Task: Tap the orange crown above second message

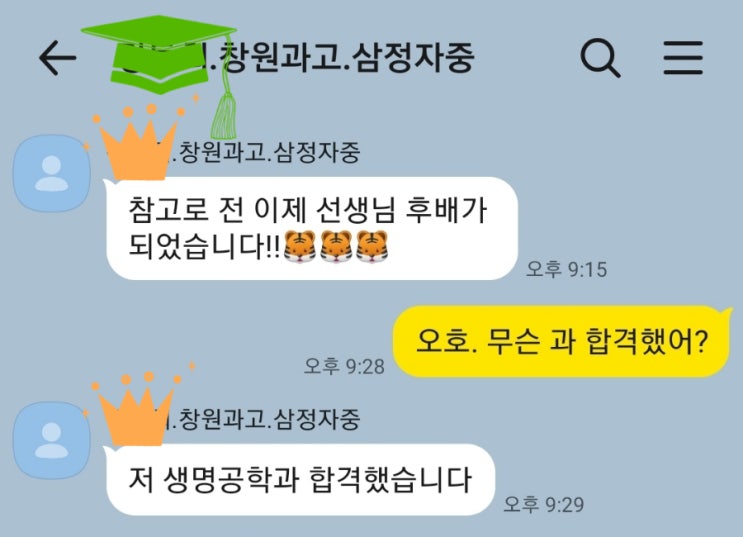Action: 136,409
